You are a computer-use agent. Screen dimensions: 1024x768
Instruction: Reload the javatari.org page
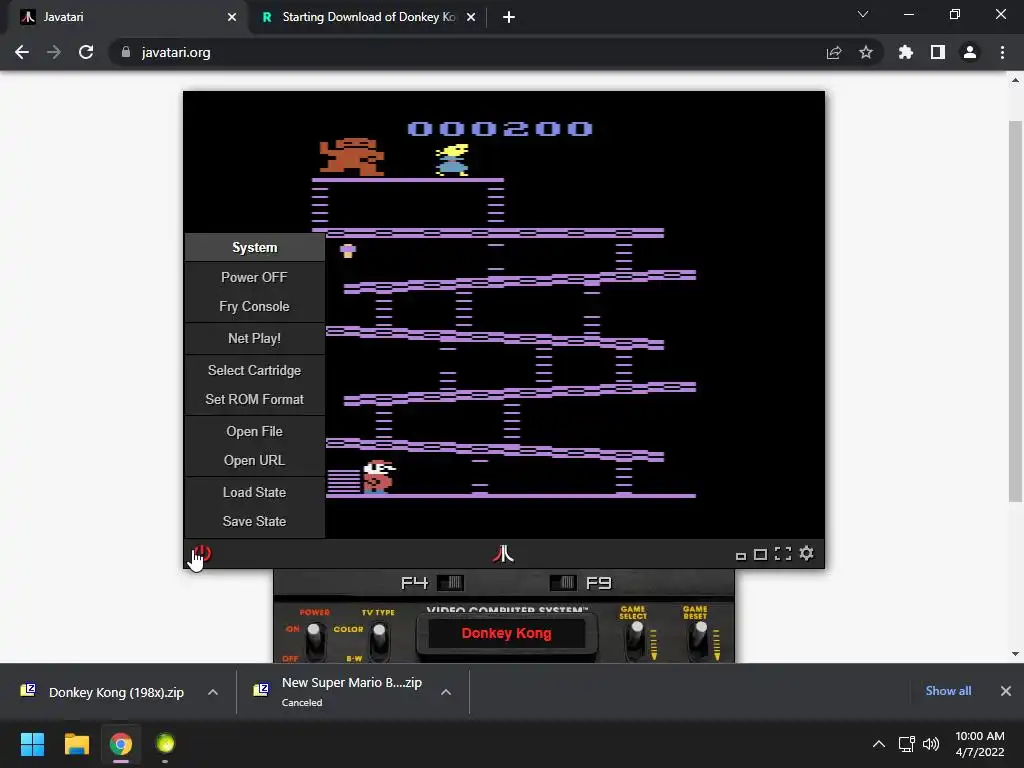click(86, 52)
